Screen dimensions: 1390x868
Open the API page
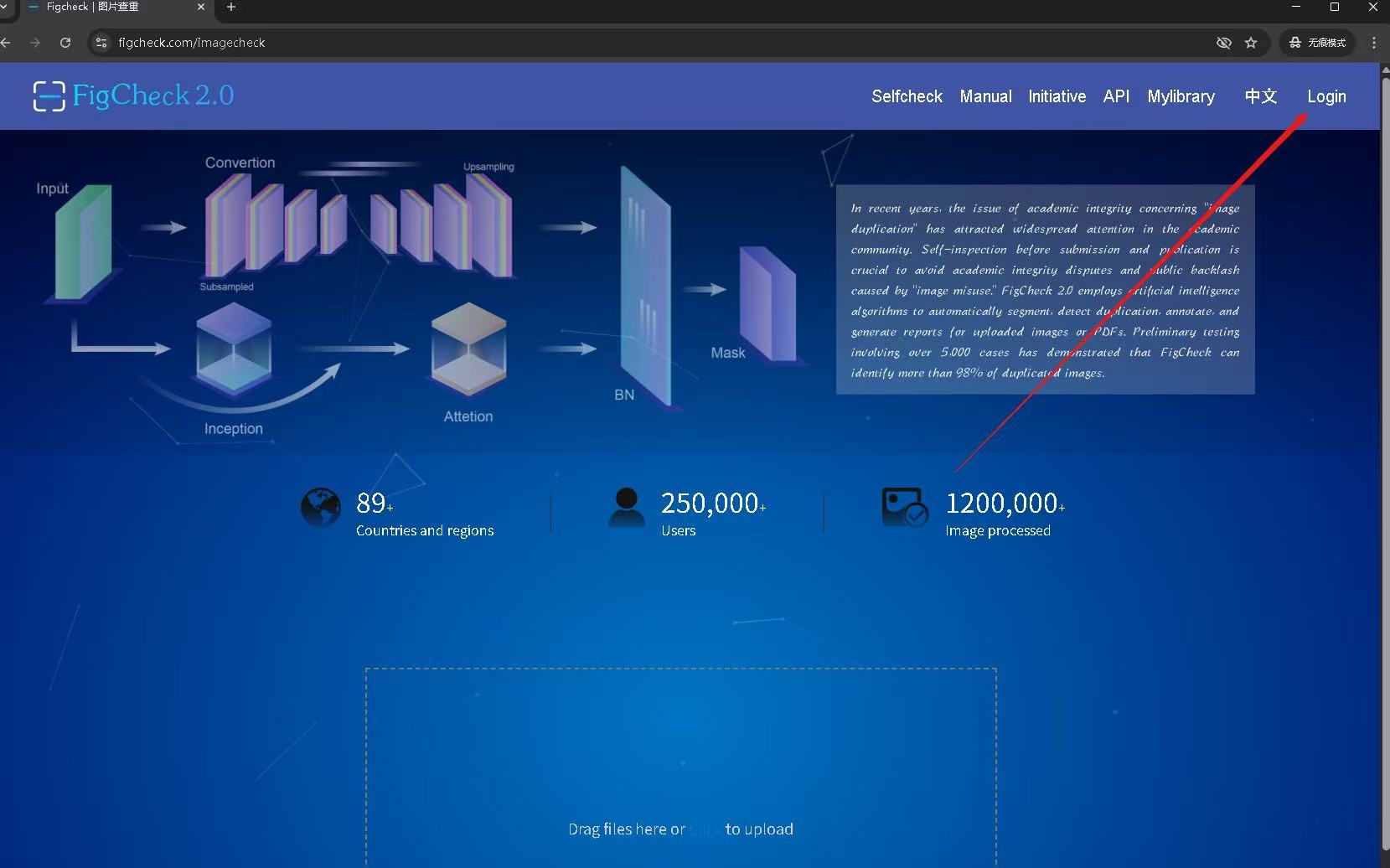(x=1116, y=96)
